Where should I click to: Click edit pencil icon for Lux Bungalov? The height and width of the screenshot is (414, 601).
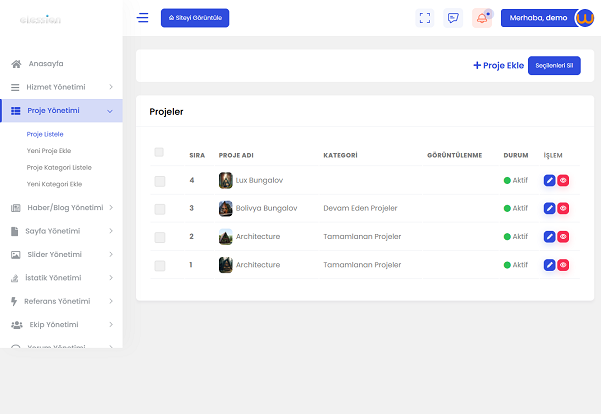549,180
